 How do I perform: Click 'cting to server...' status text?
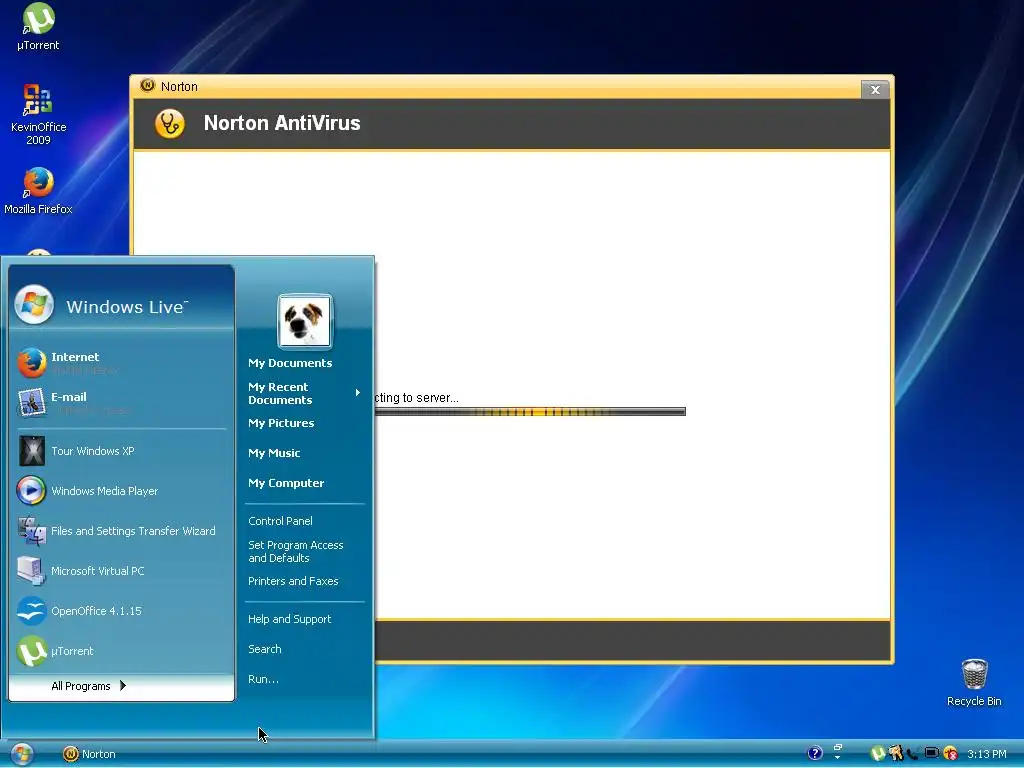pos(417,398)
